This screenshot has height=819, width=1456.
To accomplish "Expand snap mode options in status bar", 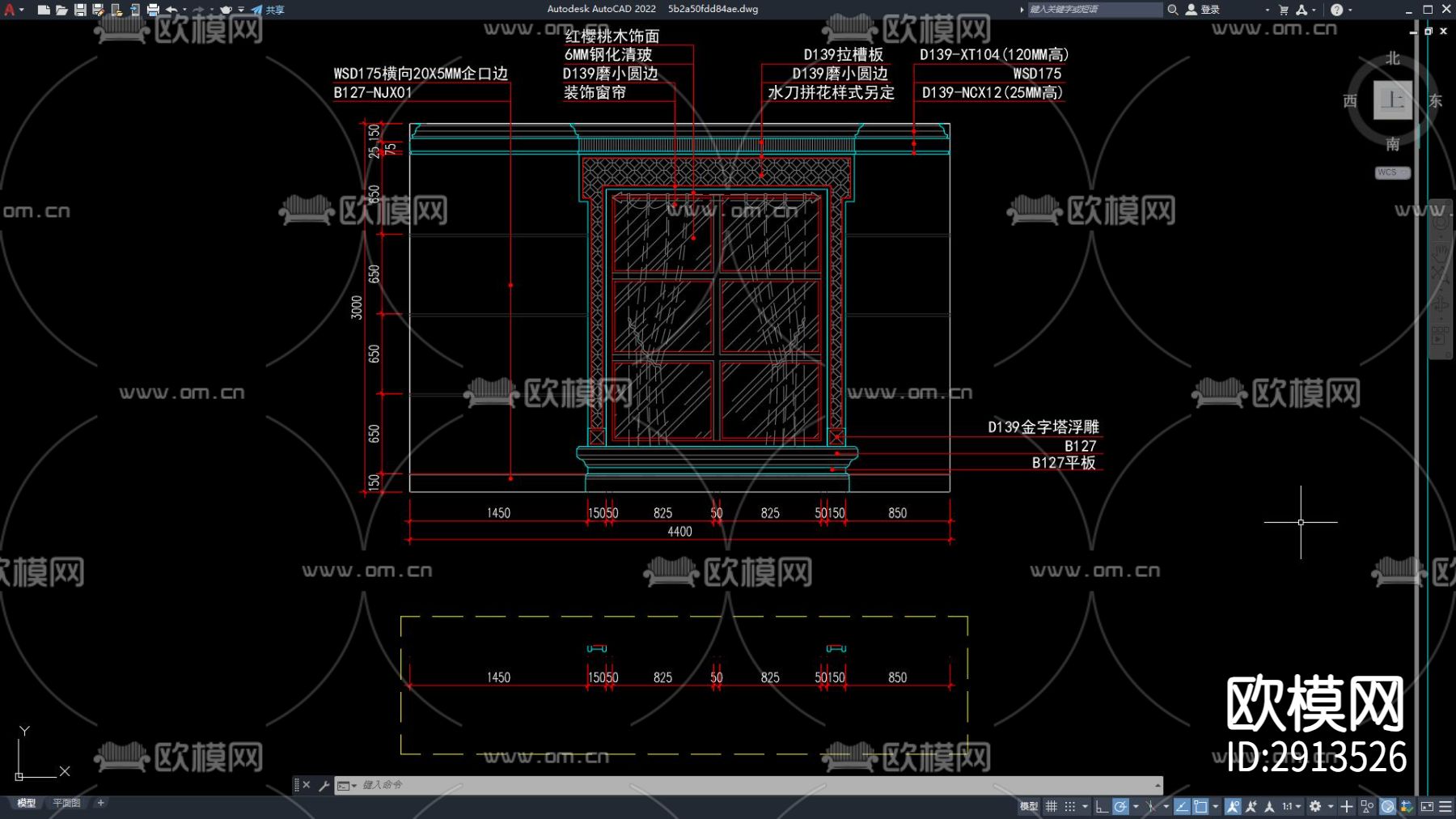I will [1085, 805].
